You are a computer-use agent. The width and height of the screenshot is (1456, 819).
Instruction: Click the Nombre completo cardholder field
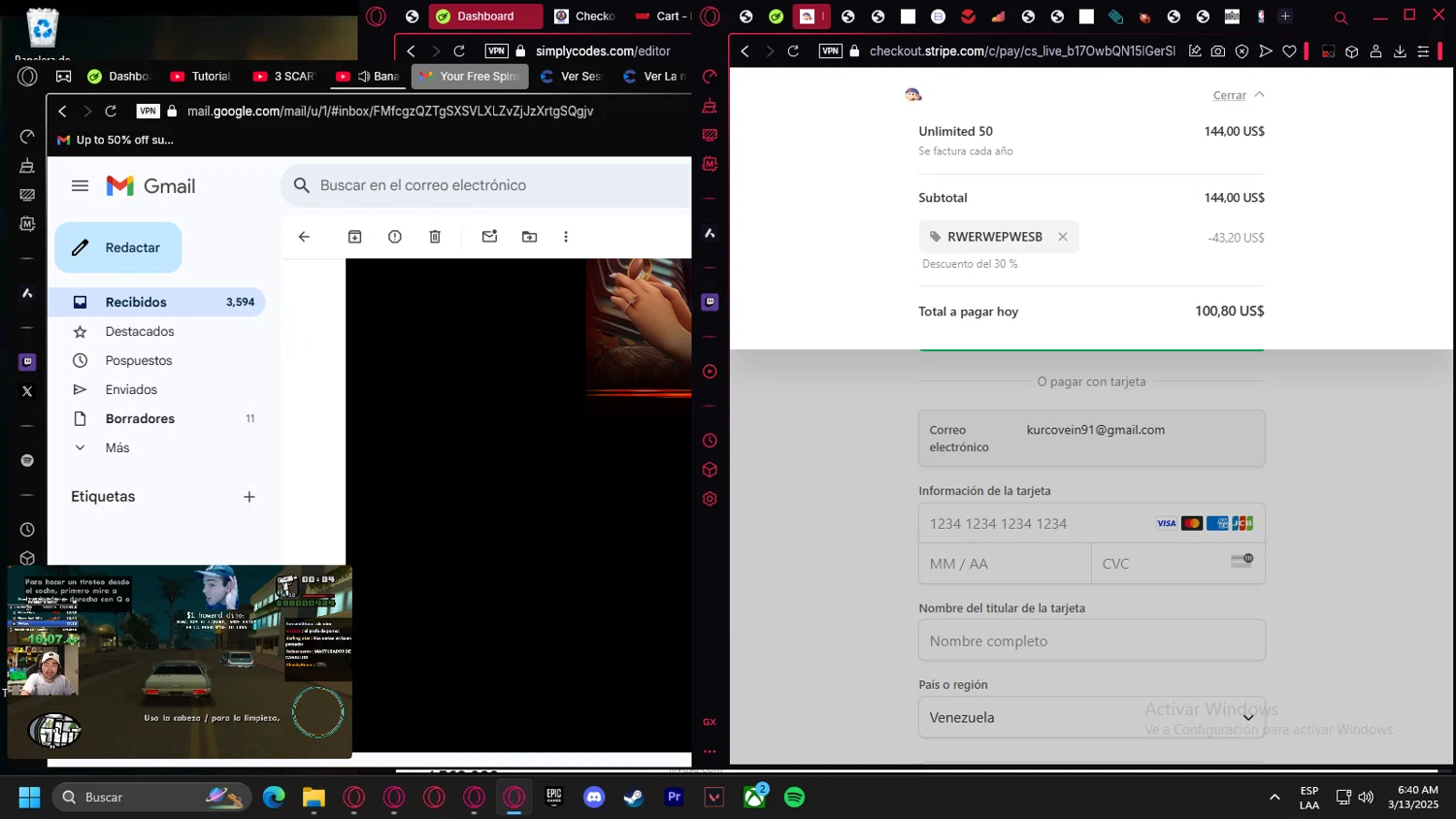(x=1092, y=640)
